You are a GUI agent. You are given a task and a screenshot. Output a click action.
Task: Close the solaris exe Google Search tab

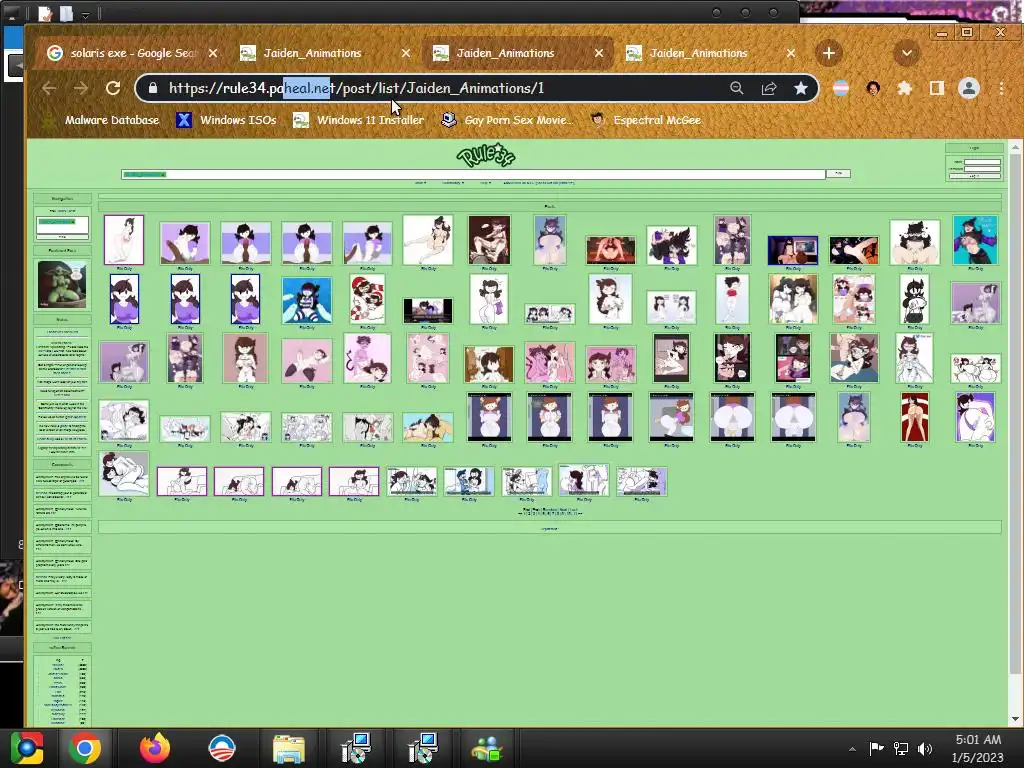click(213, 54)
